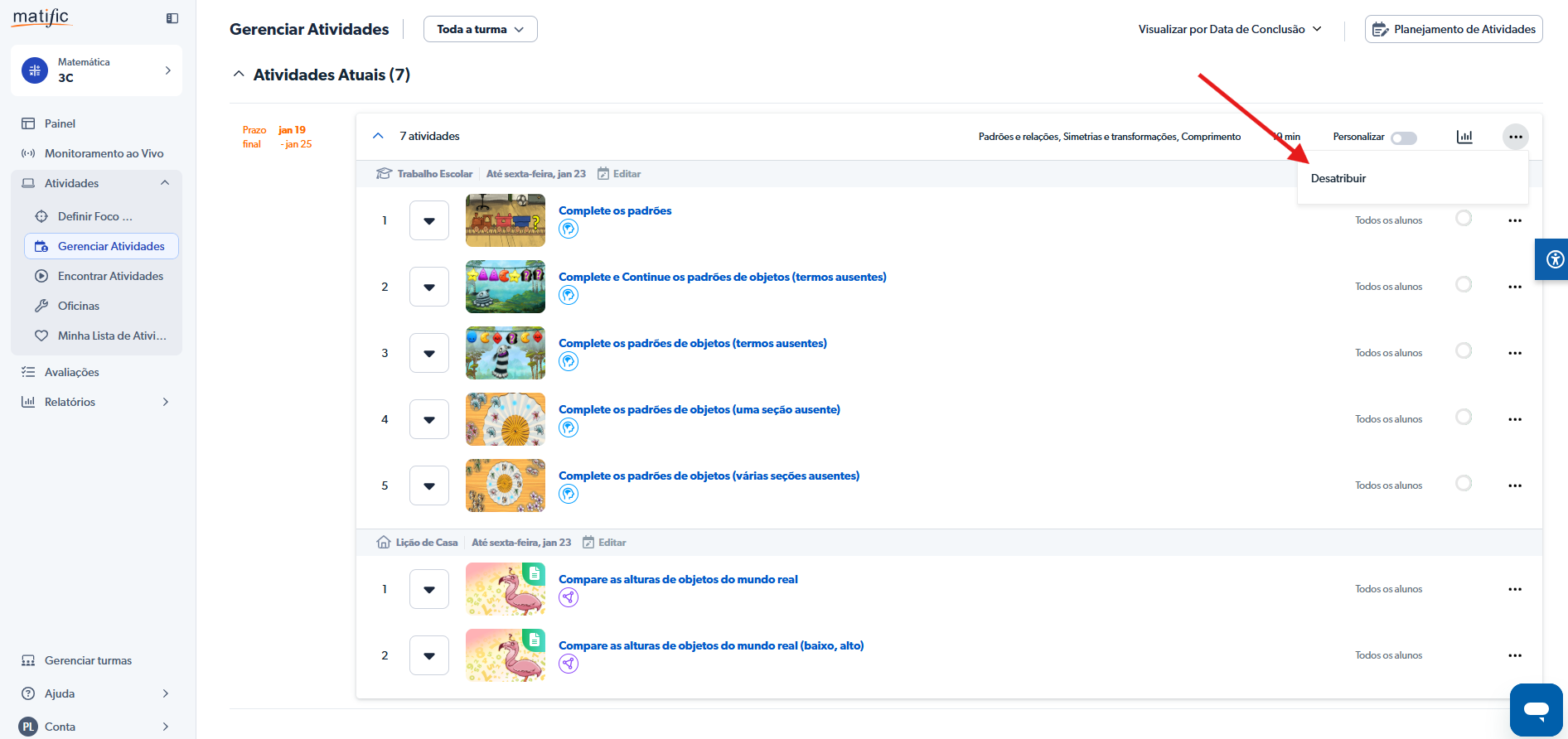Open options for Compare as alturas (baixo, alto)
Image resolution: width=1568 pixels, height=739 pixels.
(1514, 655)
